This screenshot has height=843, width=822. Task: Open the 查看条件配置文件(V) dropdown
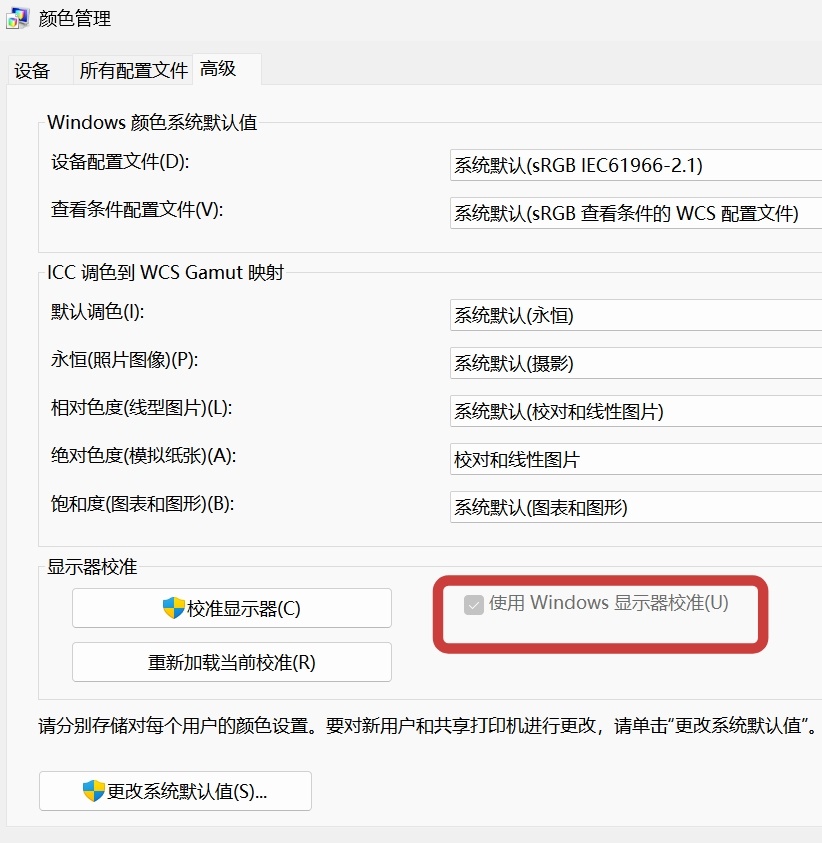pos(636,213)
